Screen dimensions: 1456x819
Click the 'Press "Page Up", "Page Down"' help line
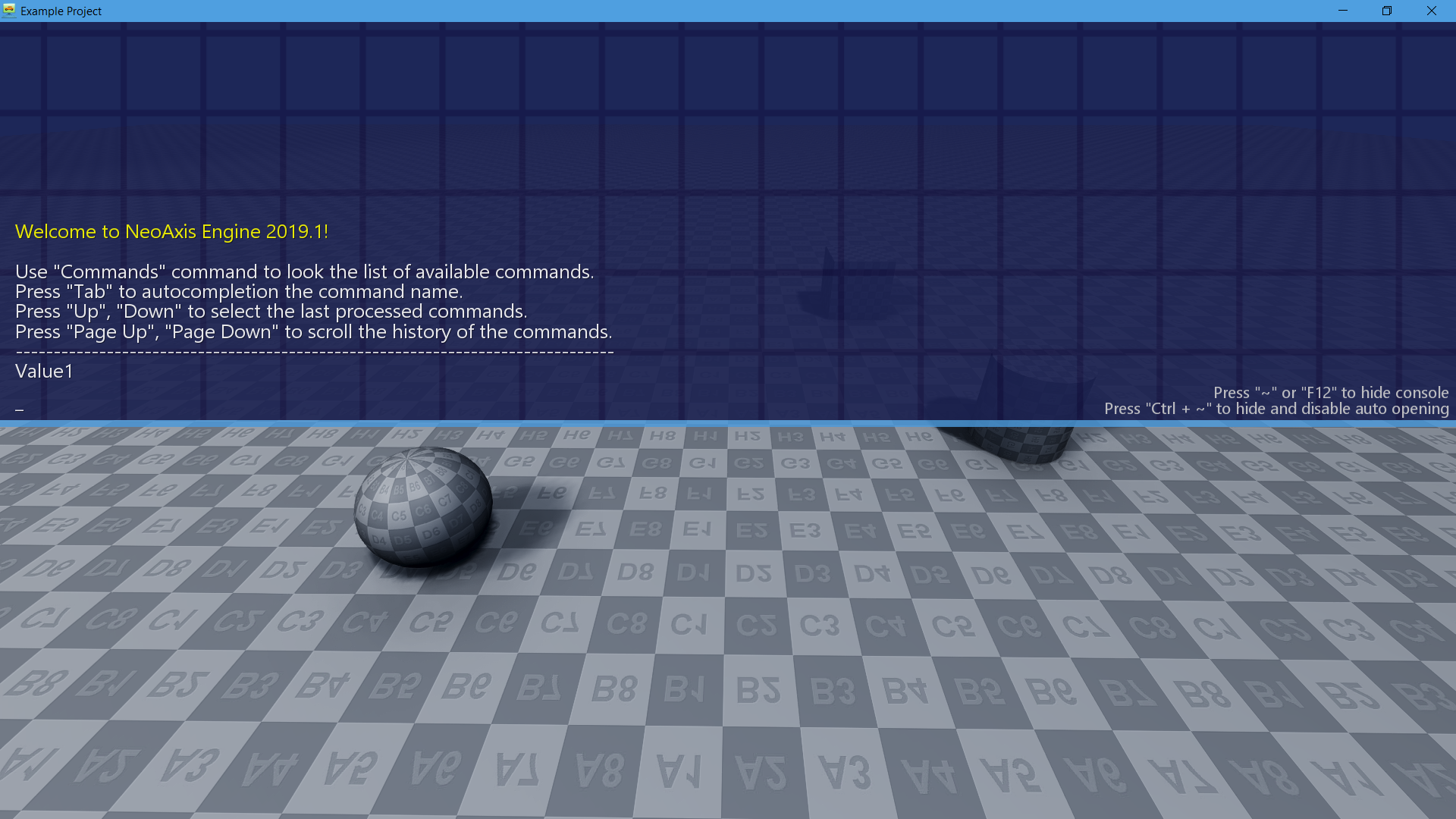[x=313, y=332]
